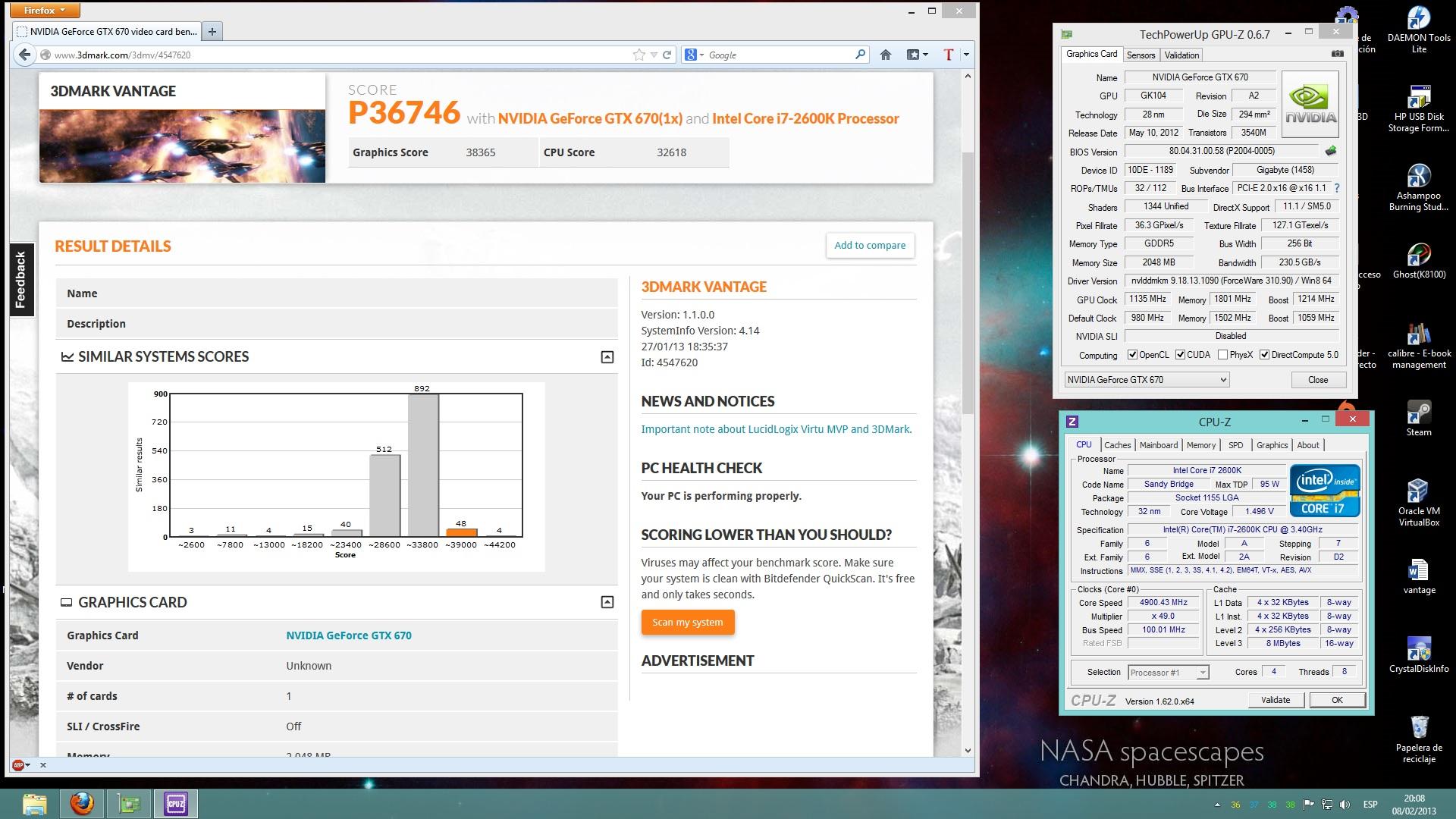Click the Validate button in CPU-Z
Screen dimensions: 1456x819
tap(1275, 700)
